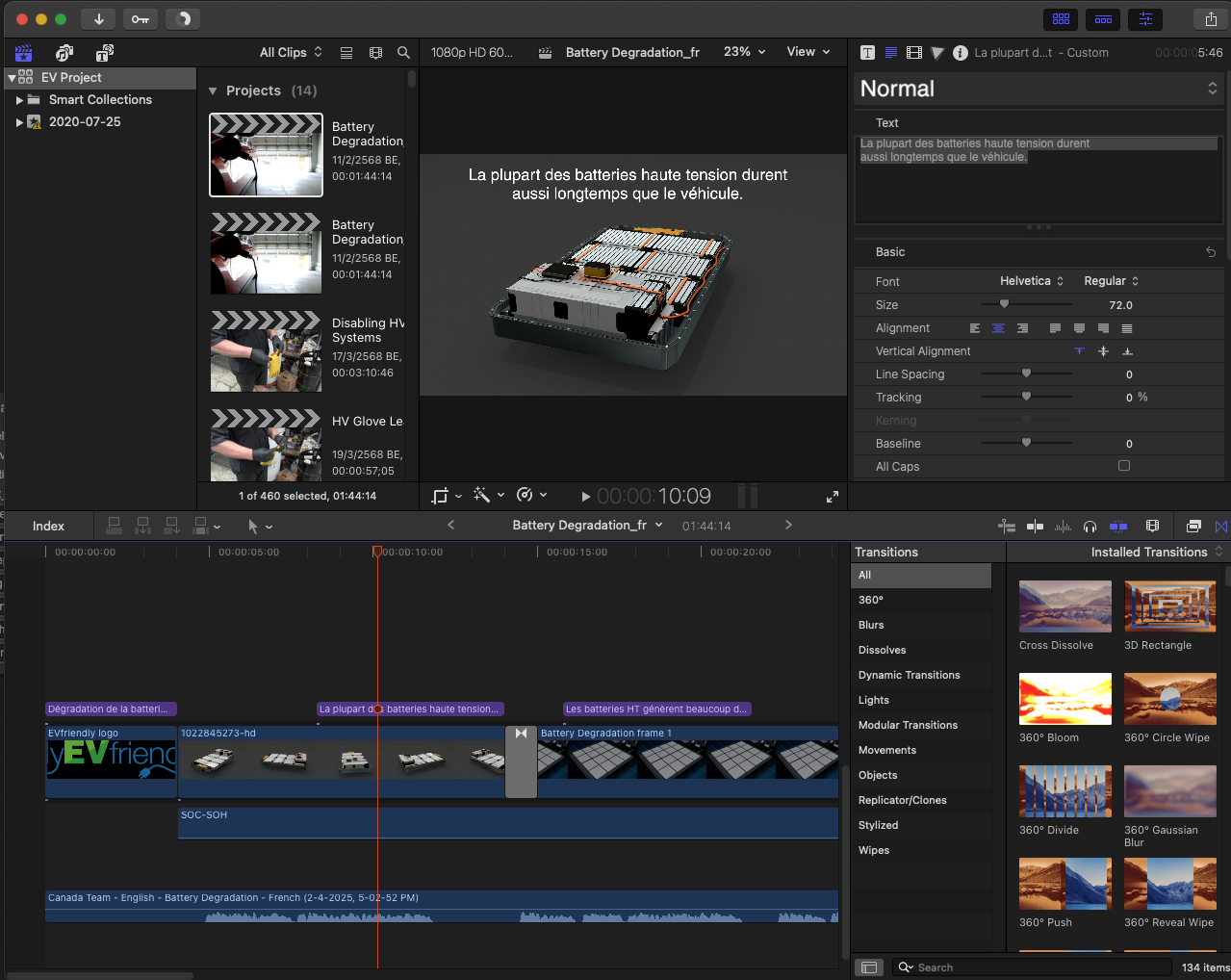The width and height of the screenshot is (1231, 980).
Task: Open the Generator inspector triangle tab
Action: pyautogui.click(x=937, y=53)
